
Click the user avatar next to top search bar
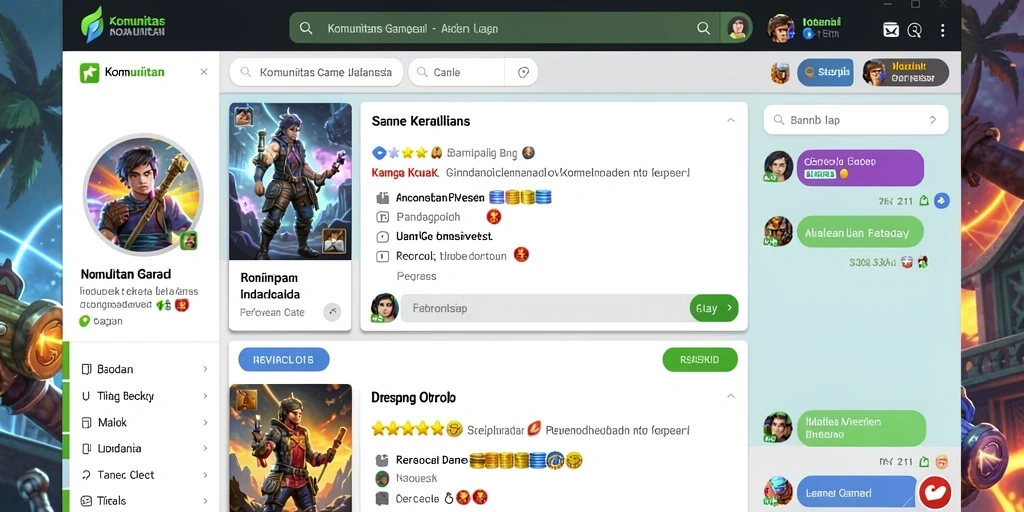[737, 28]
